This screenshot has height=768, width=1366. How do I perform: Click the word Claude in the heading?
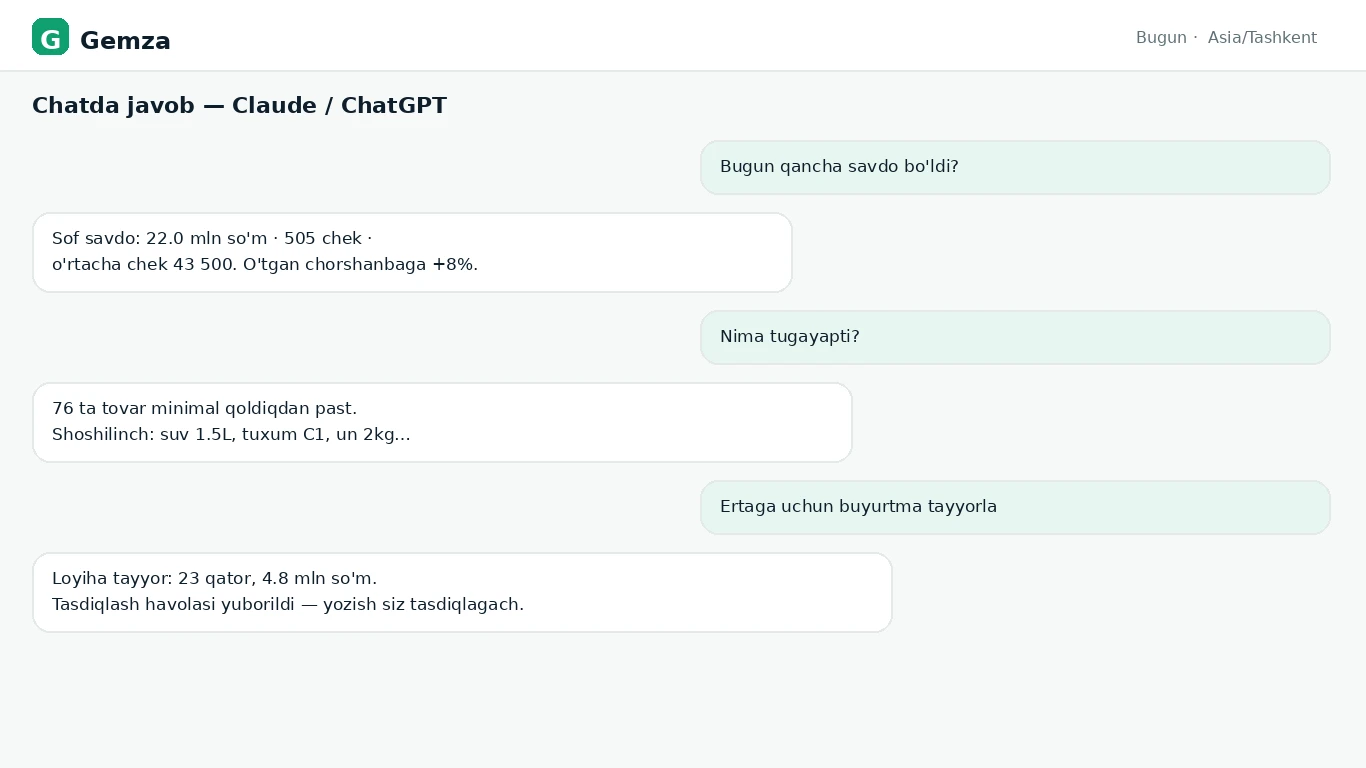pyautogui.click(x=275, y=105)
